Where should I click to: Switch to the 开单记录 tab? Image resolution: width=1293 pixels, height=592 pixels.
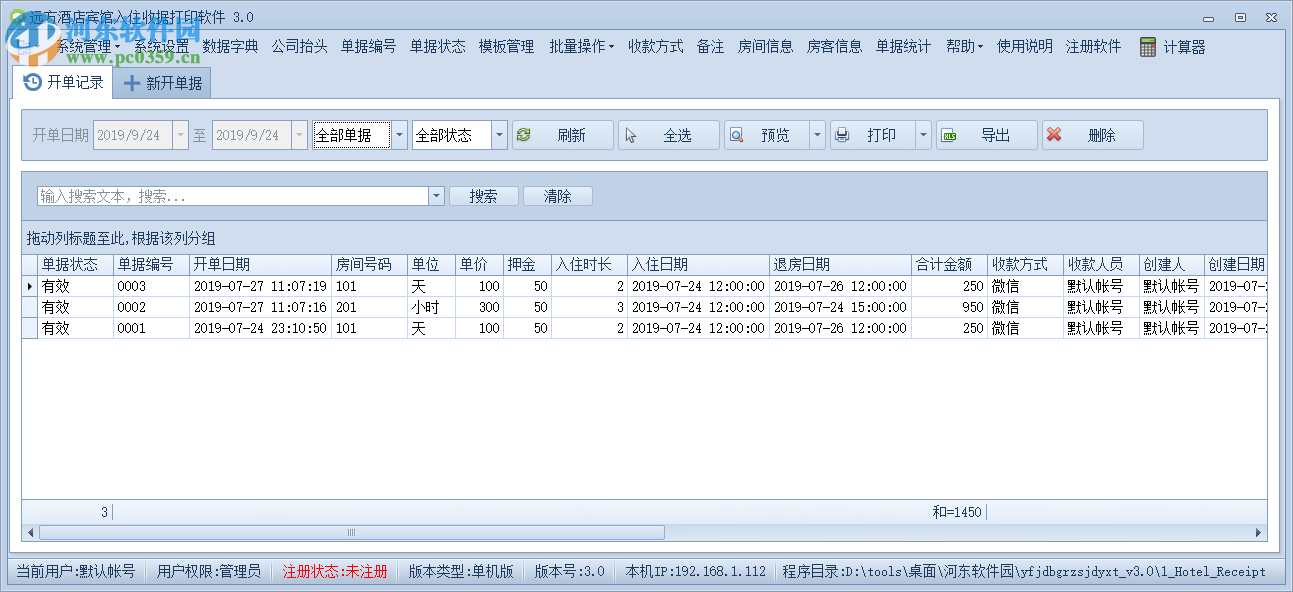tap(62, 82)
